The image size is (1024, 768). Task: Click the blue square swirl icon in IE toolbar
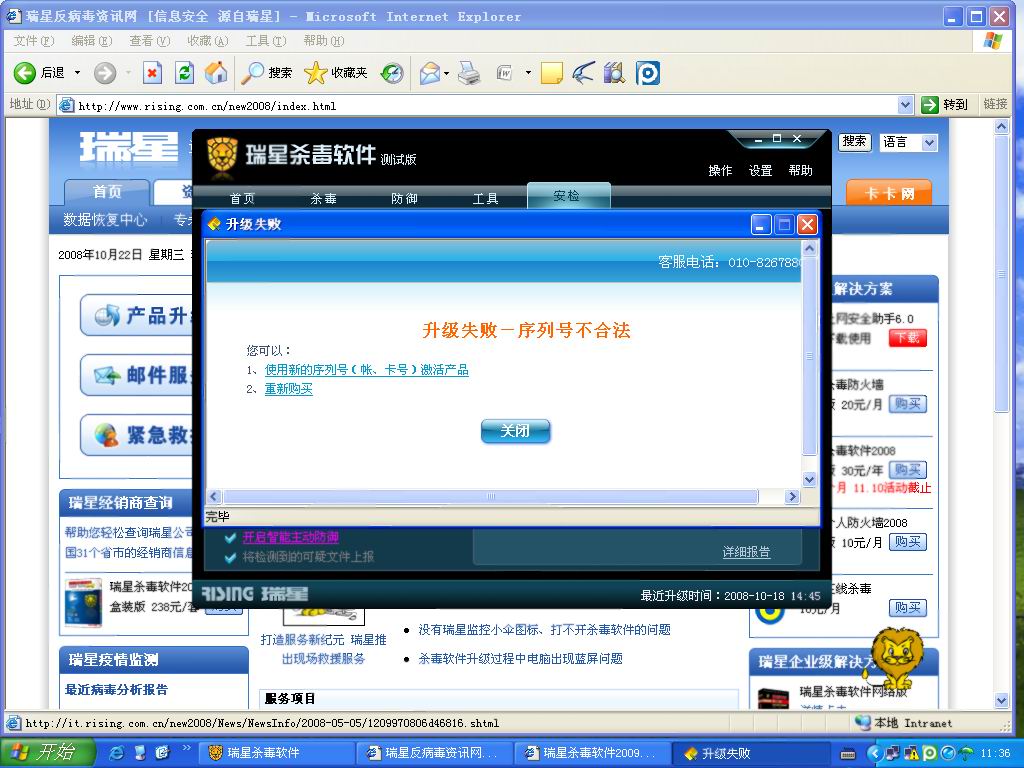pos(647,72)
